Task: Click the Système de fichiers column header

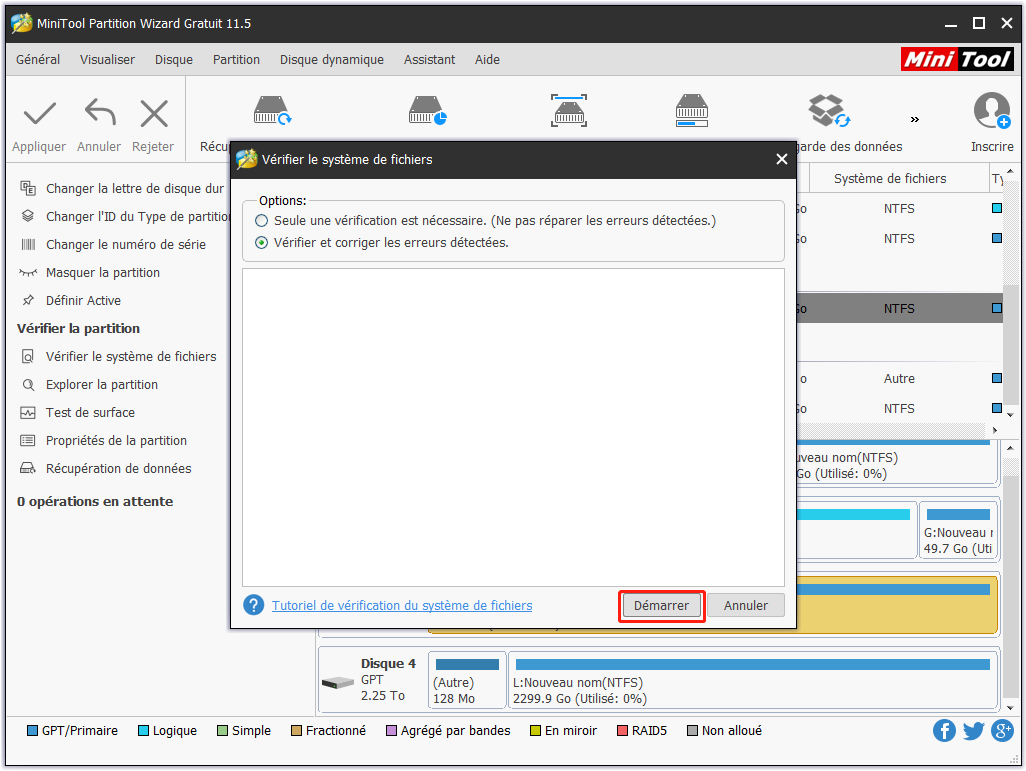Action: click(890, 179)
